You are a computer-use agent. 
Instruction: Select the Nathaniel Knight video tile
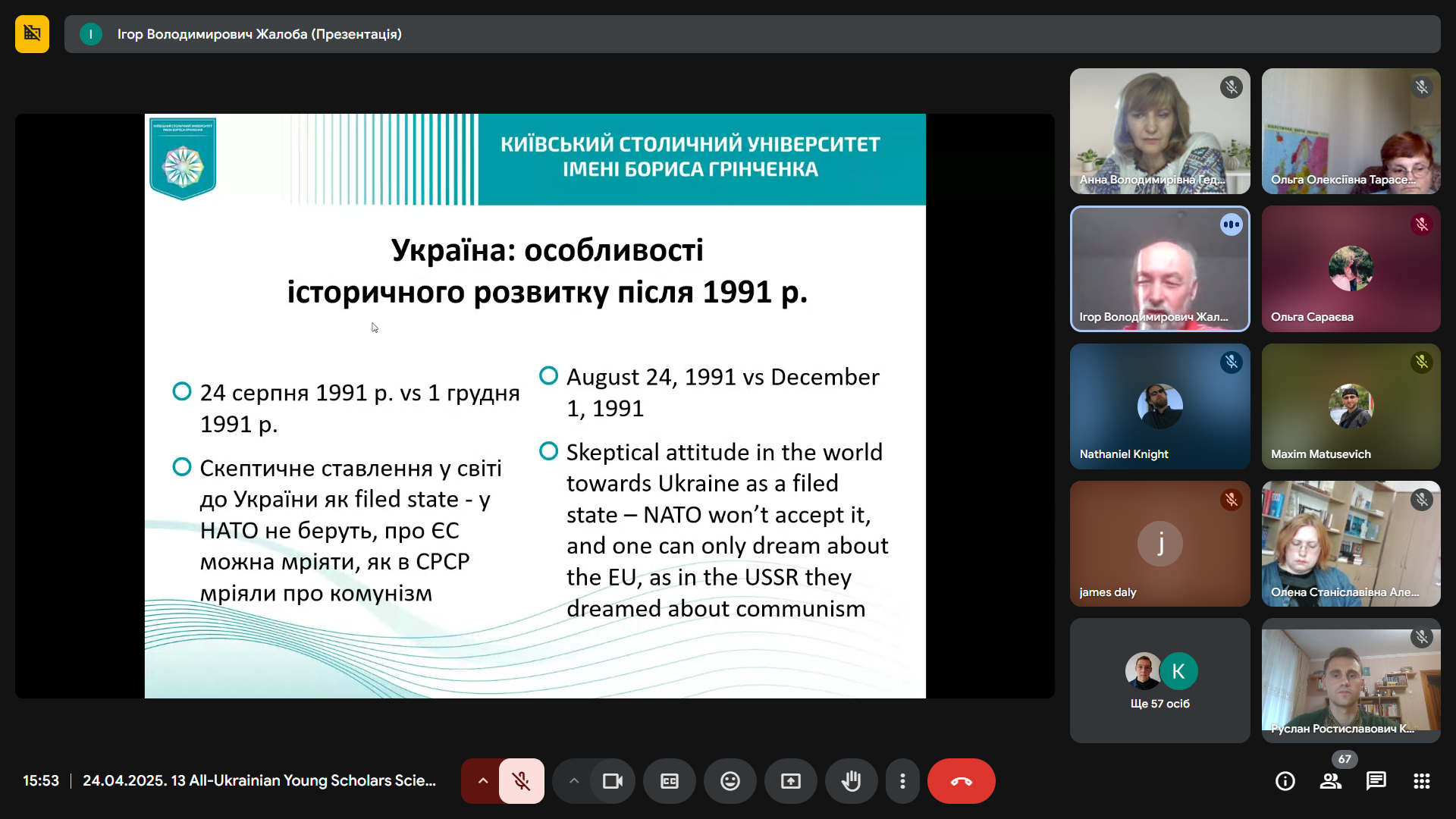(x=1159, y=406)
